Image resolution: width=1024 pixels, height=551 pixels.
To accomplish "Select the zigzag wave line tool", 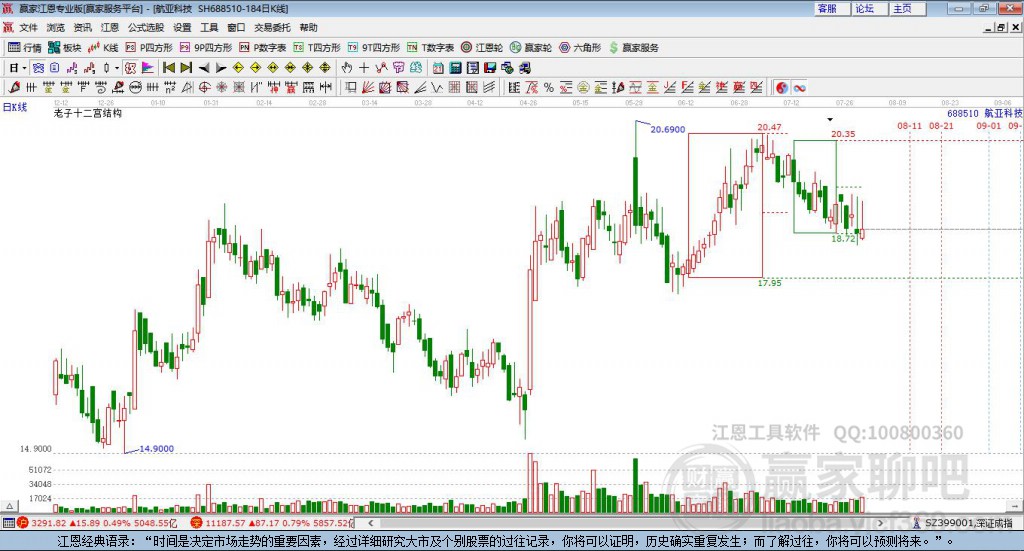I will (437, 87).
